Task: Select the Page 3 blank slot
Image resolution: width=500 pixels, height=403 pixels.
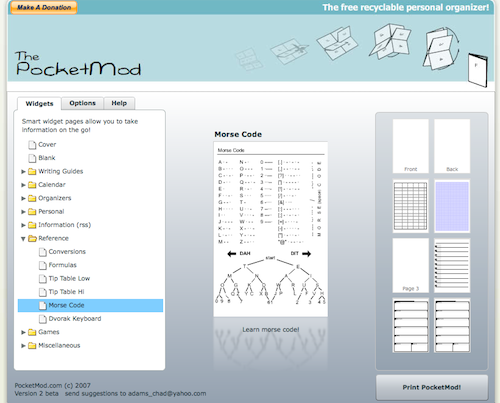Action: tap(410, 265)
